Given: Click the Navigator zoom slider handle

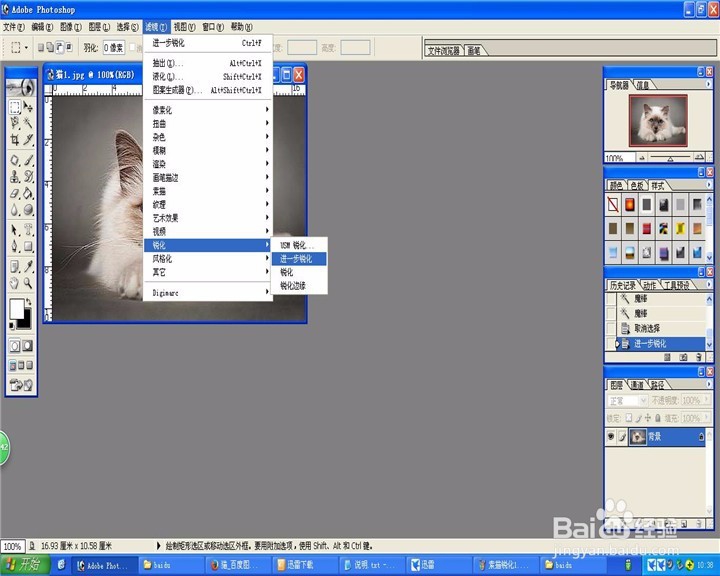Looking at the screenshot, I should (670, 159).
